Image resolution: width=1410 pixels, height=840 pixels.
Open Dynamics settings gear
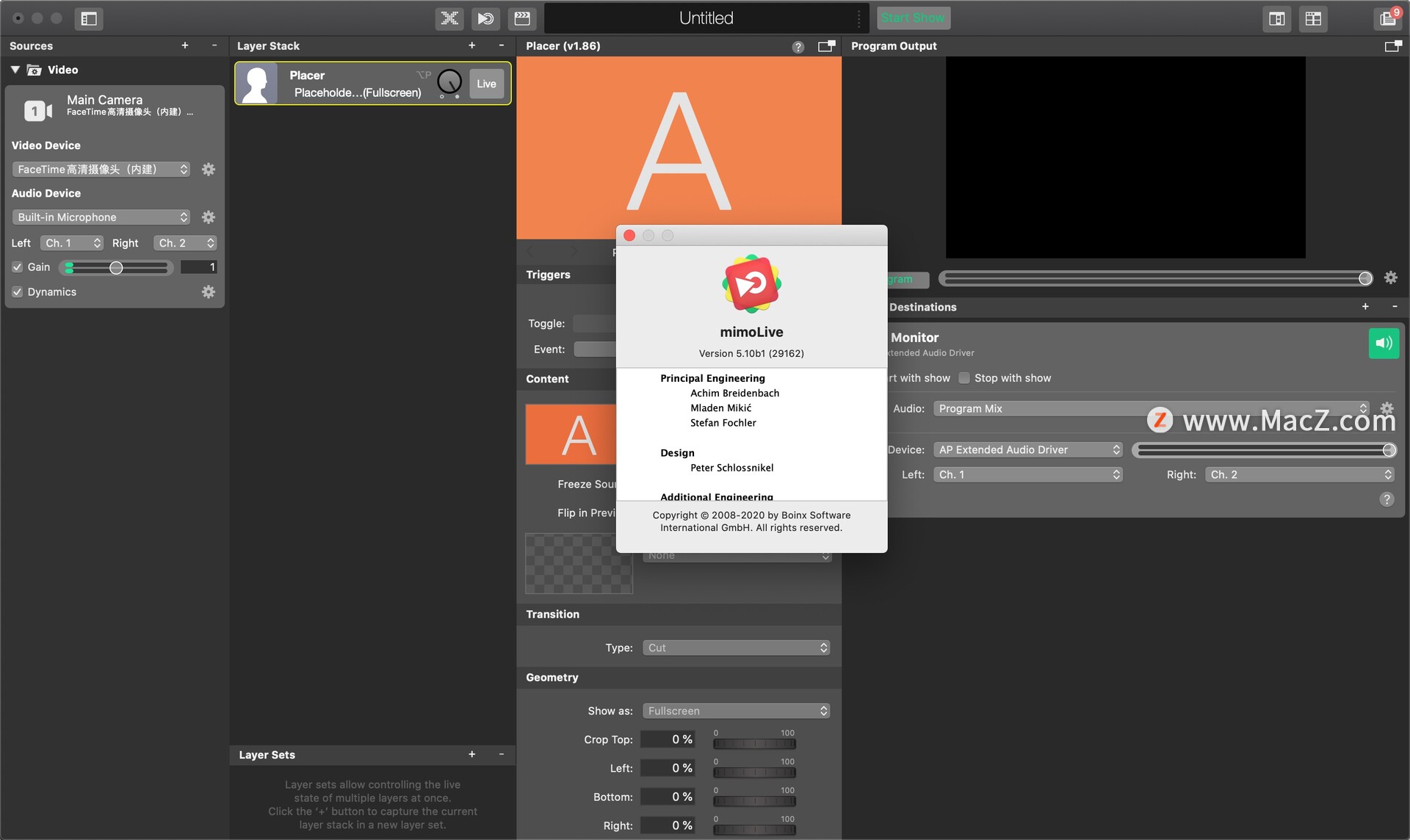coord(209,292)
